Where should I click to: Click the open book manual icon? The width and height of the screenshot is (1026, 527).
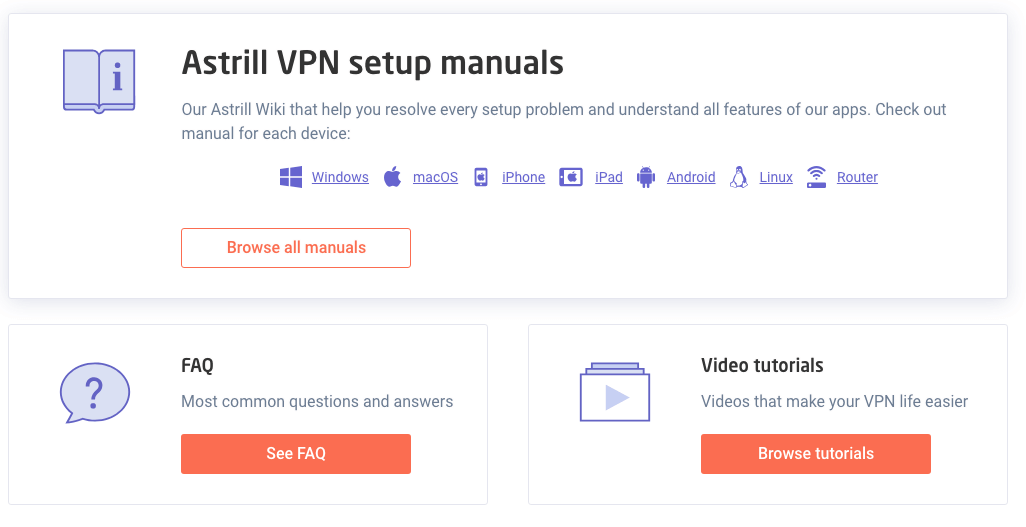(99, 81)
